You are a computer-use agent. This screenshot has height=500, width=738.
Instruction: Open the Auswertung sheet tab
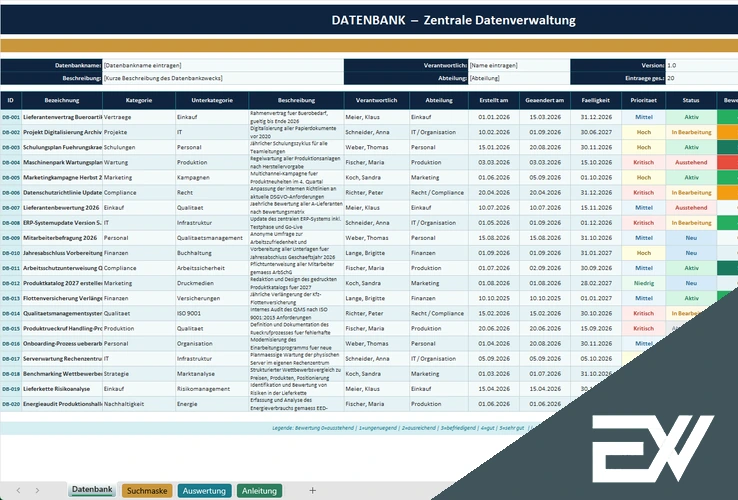pyautogui.click(x=204, y=491)
